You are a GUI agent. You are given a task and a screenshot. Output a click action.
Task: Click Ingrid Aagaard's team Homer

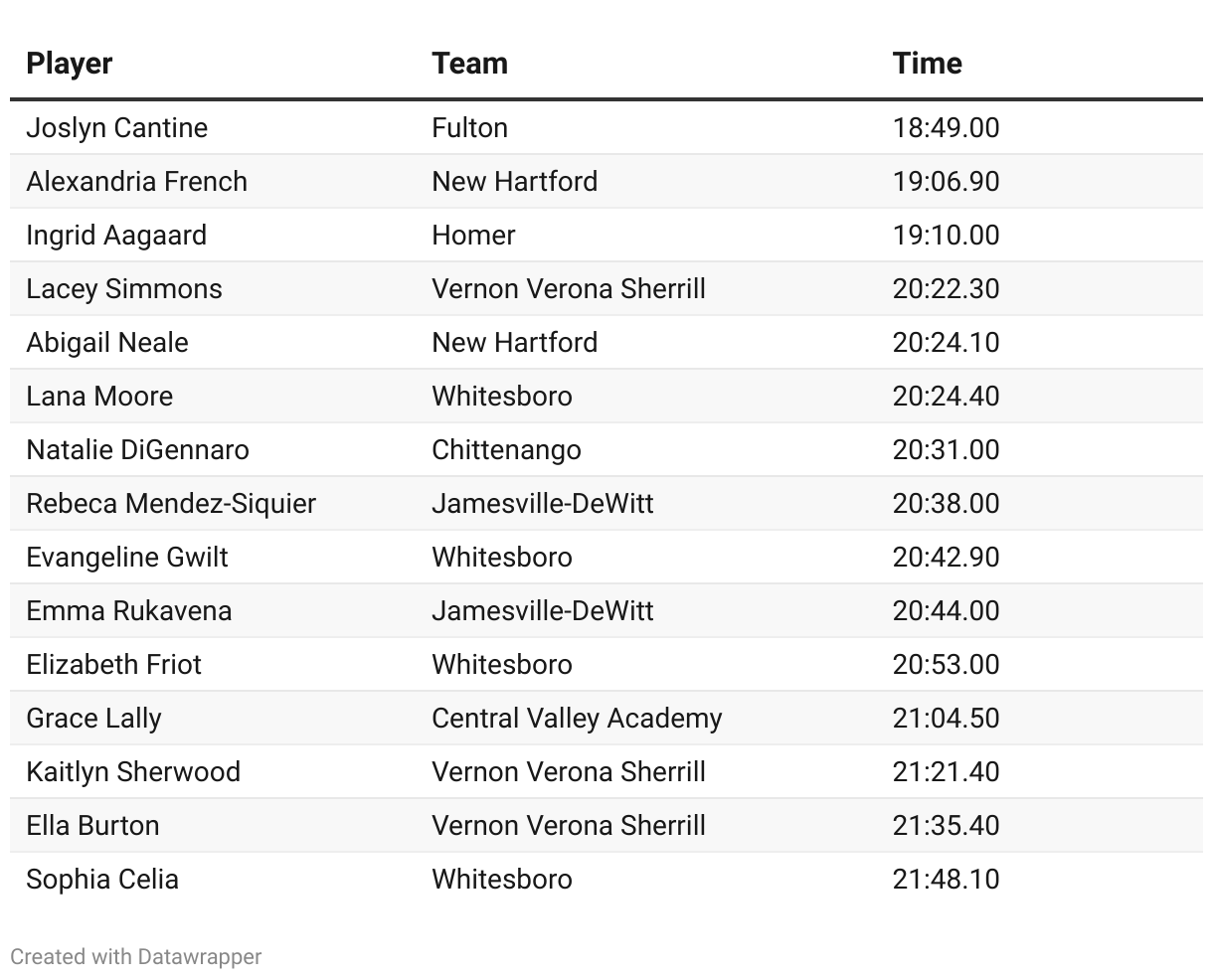[473, 236]
